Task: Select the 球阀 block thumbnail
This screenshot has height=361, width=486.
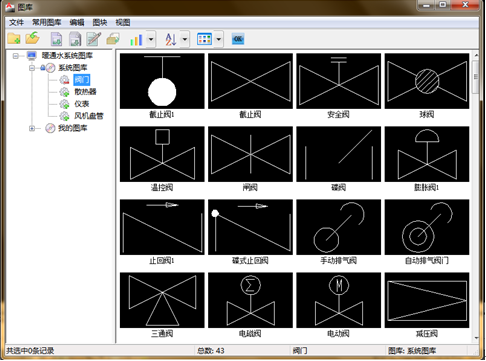Action: [427, 81]
